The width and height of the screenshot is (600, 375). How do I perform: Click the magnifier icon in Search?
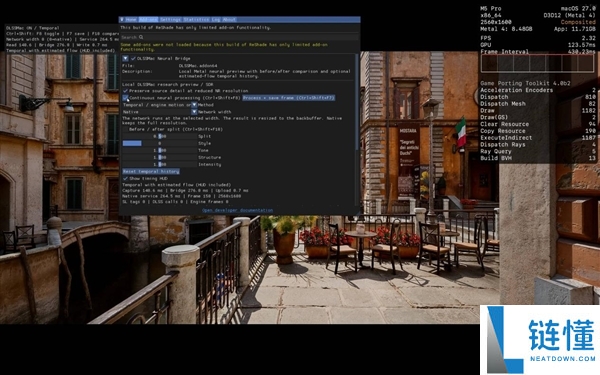point(141,37)
